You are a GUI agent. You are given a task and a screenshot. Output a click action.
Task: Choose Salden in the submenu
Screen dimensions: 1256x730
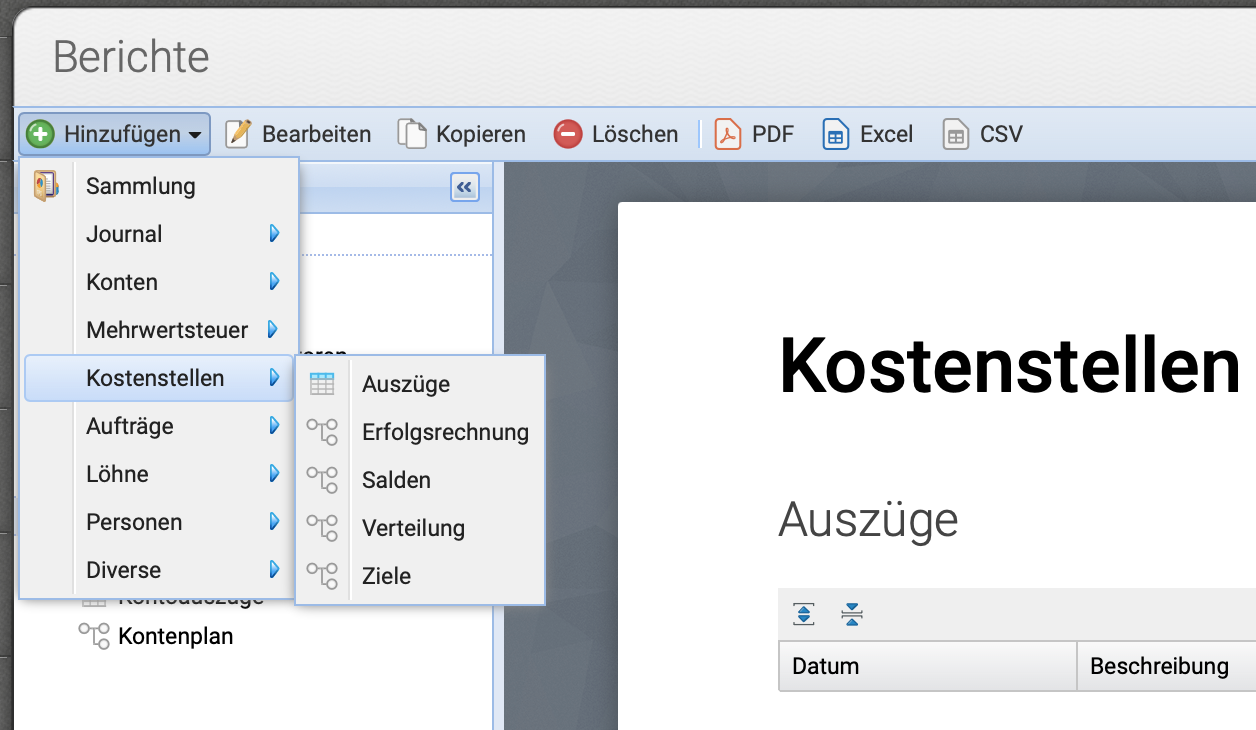pyautogui.click(x=420, y=480)
